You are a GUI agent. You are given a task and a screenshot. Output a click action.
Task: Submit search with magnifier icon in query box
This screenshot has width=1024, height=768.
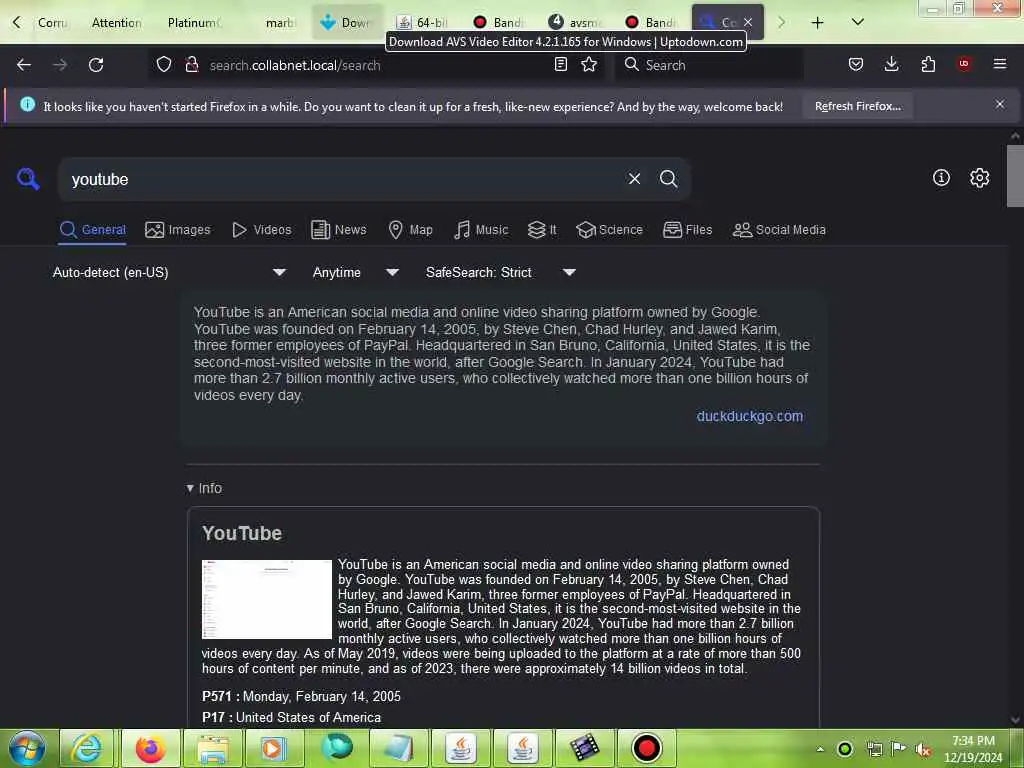tap(668, 179)
